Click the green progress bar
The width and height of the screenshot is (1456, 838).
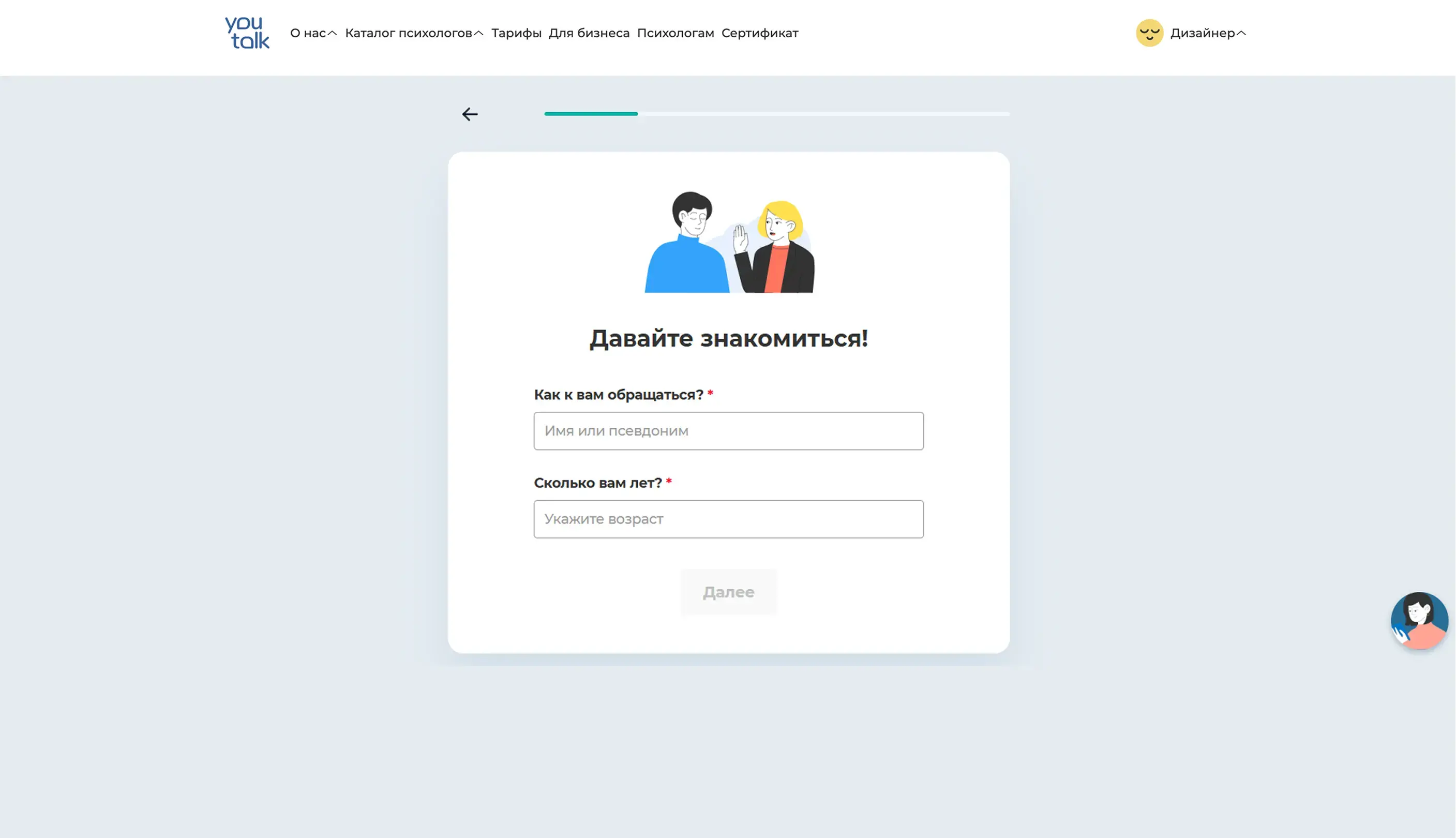click(x=591, y=114)
